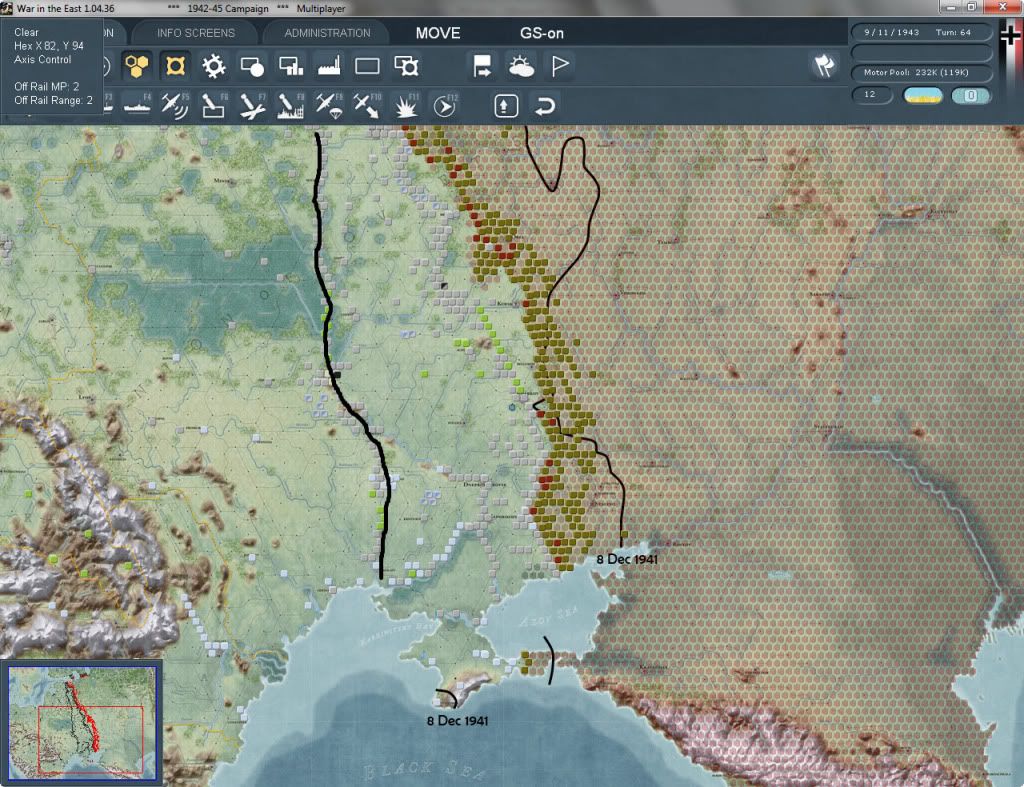Click the undo curved arrow icon
The image size is (1024, 787).
pyautogui.click(x=545, y=106)
